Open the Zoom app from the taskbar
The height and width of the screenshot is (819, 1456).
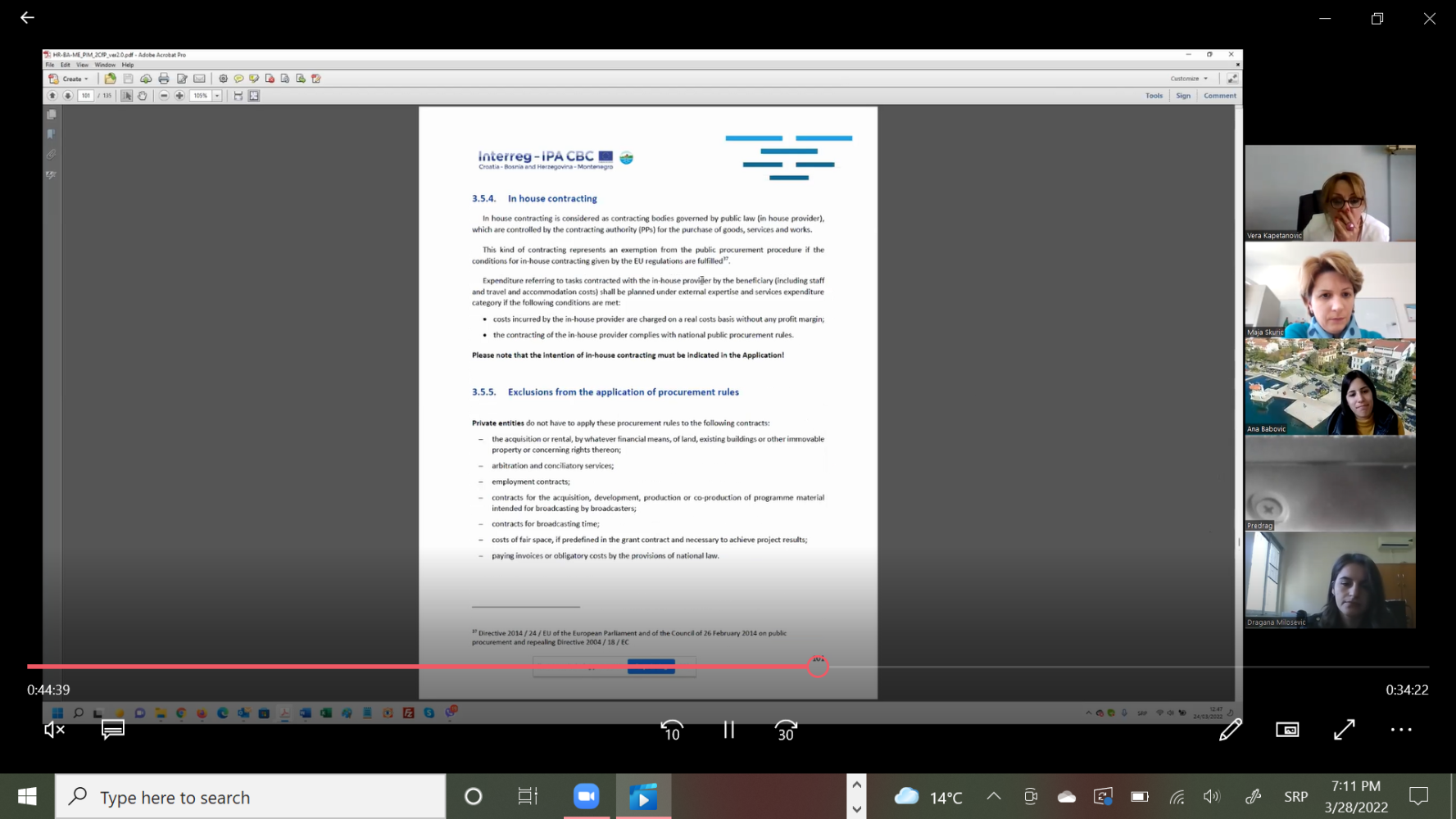[586, 796]
